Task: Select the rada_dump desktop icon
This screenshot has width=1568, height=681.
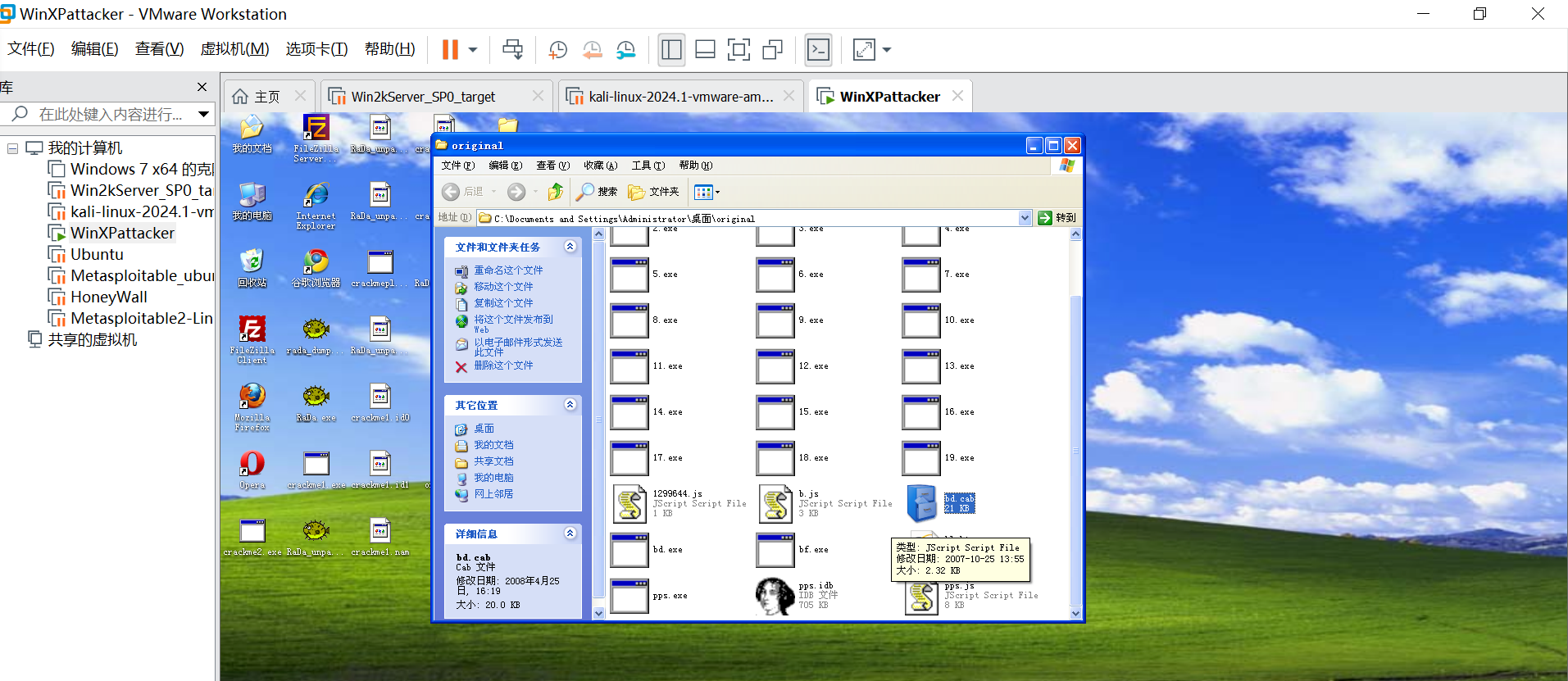Action: click(x=316, y=336)
